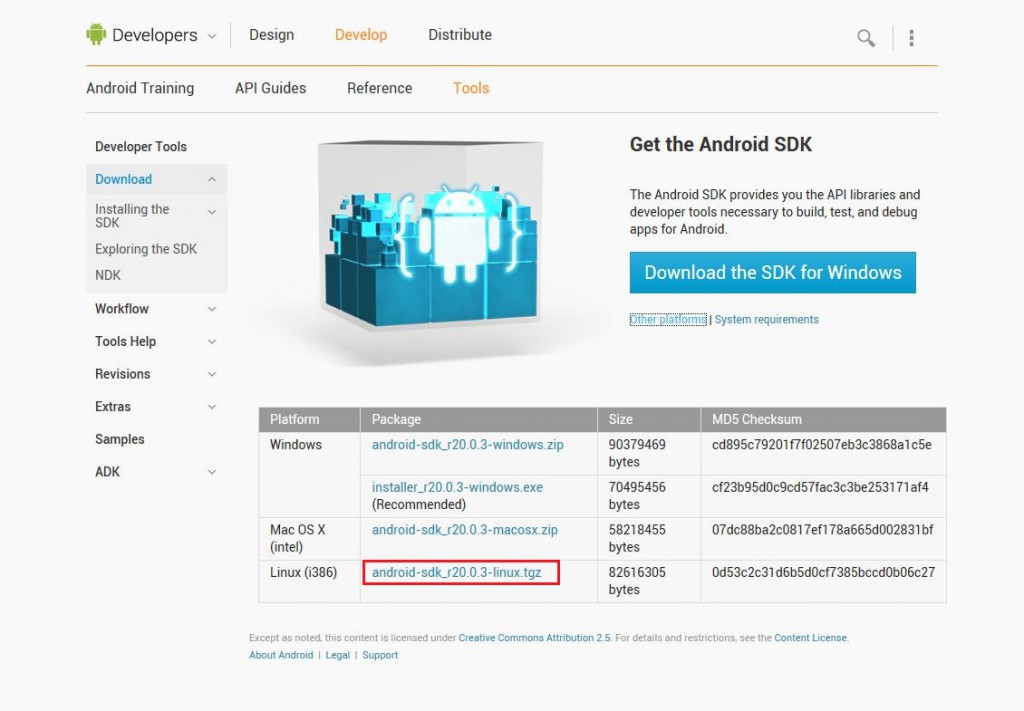This screenshot has height=711, width=1024.
Task: Go to the Design section
Action: click(272, 35)
